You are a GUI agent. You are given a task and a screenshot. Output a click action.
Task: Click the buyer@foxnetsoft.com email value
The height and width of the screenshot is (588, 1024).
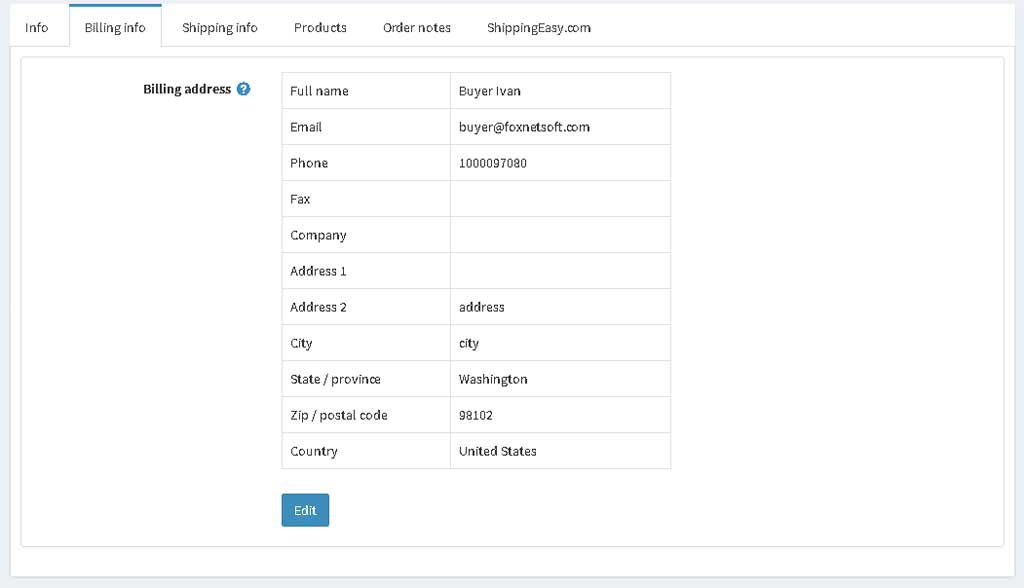pos(524,127)
